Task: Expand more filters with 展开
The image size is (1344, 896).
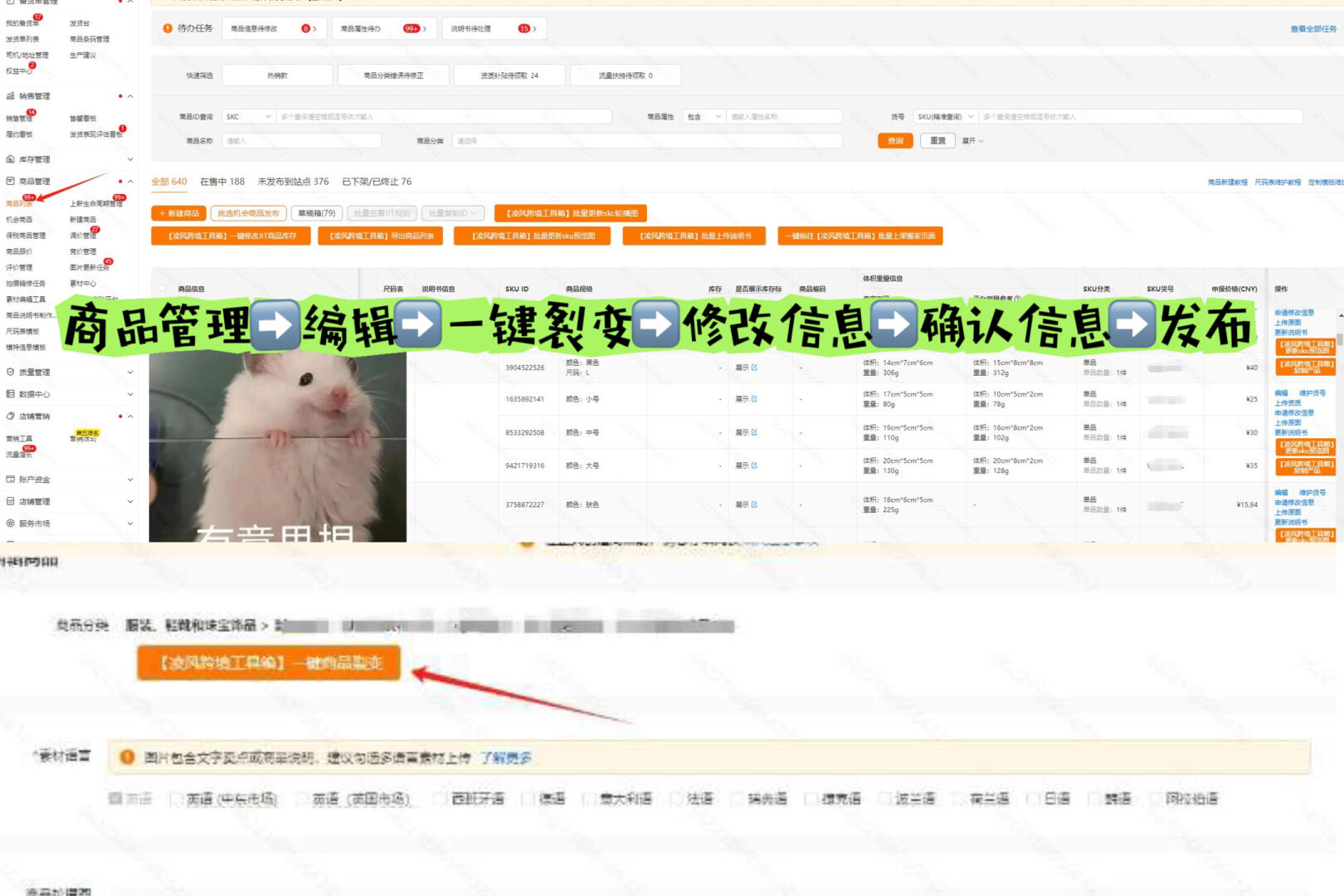Action: pyautogui.click(x=972, y=141)
